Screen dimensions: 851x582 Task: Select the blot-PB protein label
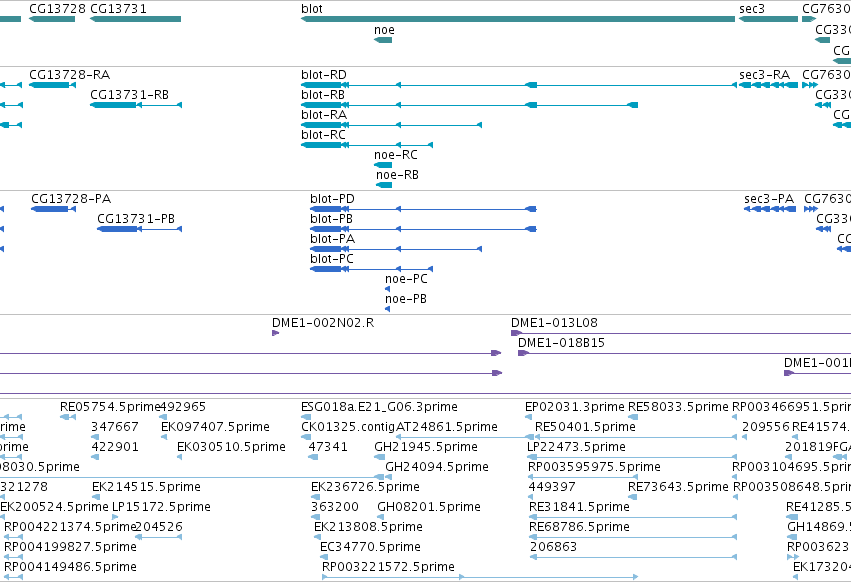[x=331, y=219]
